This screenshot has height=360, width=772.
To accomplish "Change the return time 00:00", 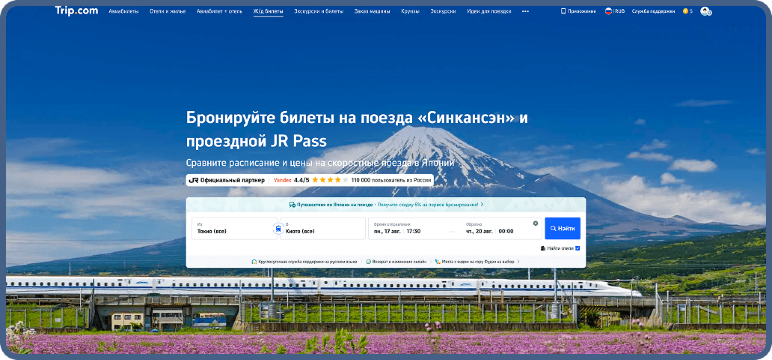I will [x=506, y=231].
